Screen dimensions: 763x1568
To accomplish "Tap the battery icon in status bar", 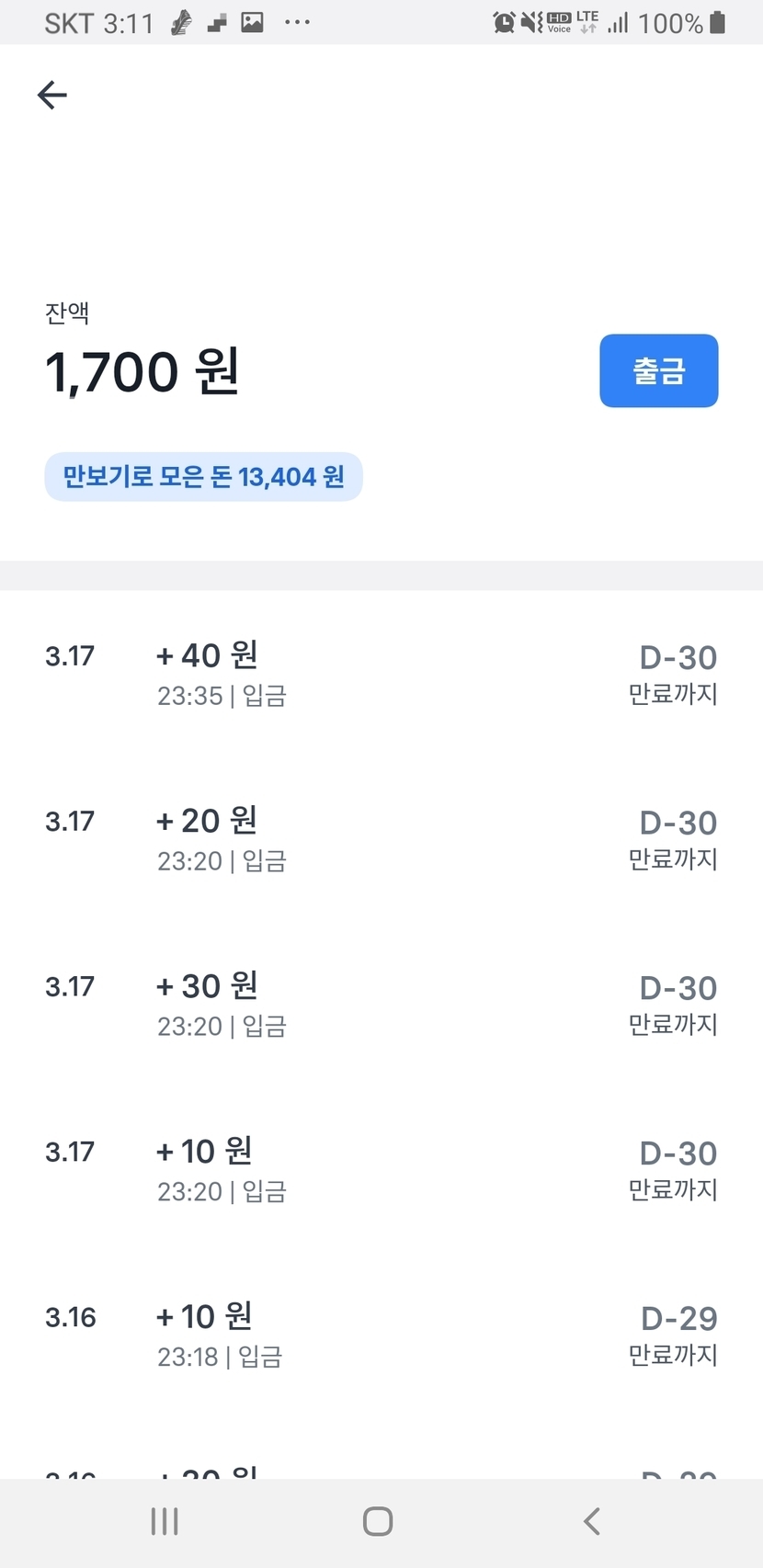I will (718, 22).
